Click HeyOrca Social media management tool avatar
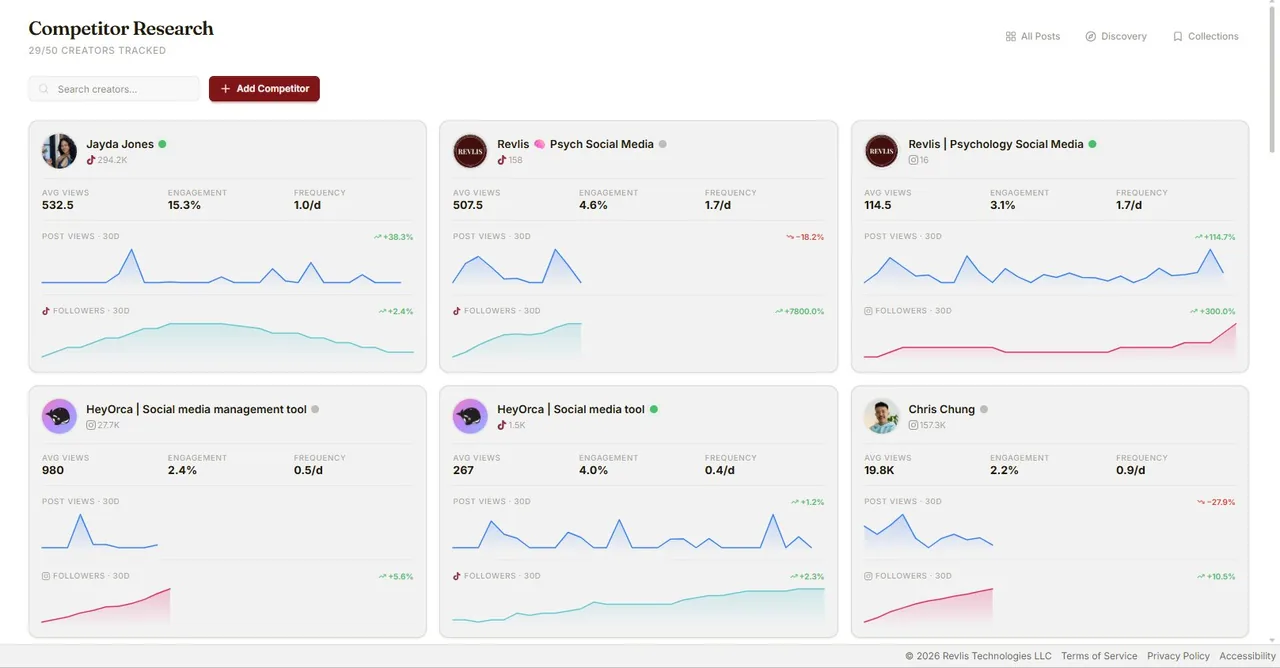Screen dimensions: 1280x668 click(59, 416)
